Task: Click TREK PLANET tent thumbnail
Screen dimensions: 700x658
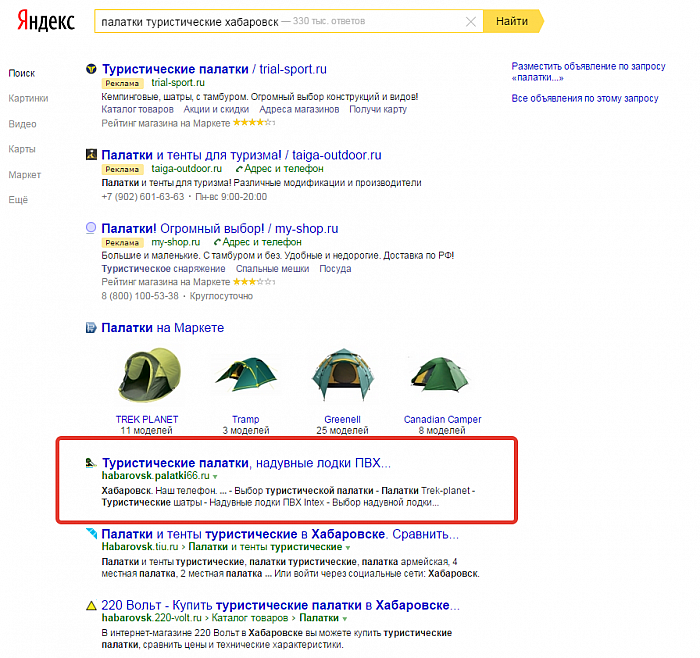Action: pyautogui.click(x=149, y=375)
